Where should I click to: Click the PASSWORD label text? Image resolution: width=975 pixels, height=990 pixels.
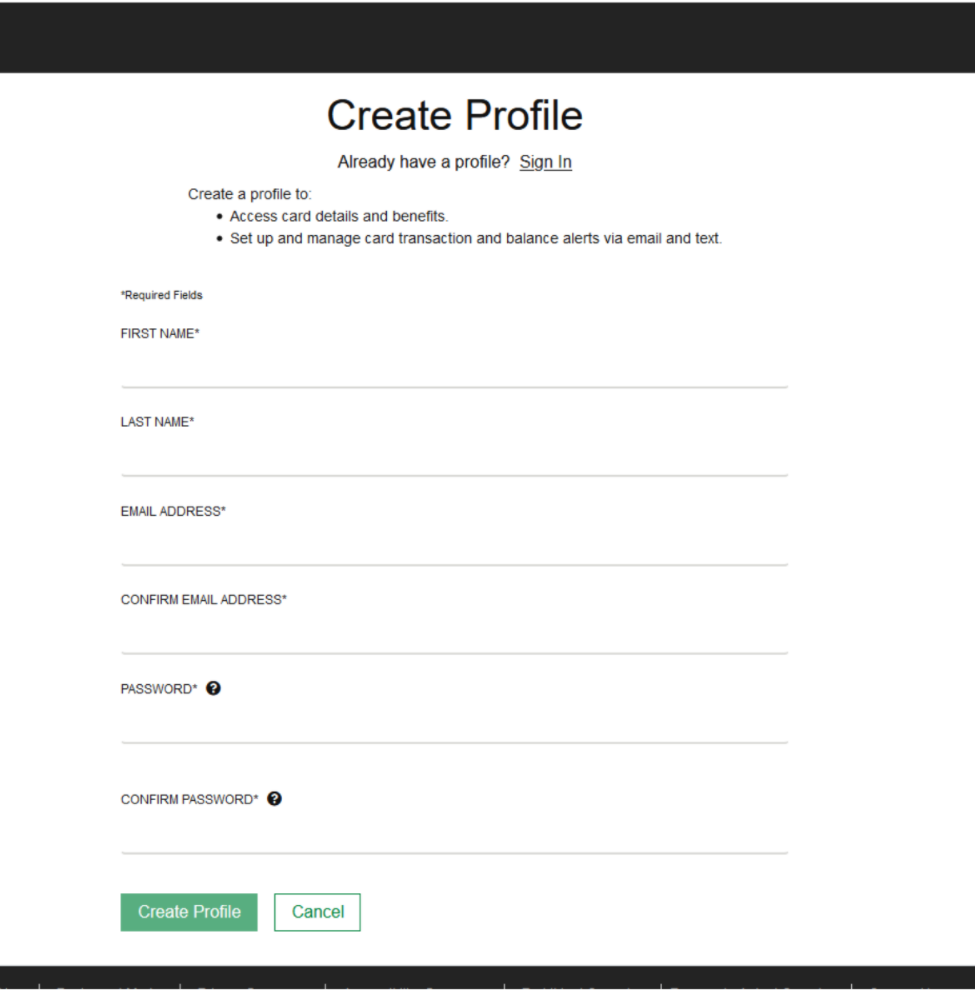159,689
